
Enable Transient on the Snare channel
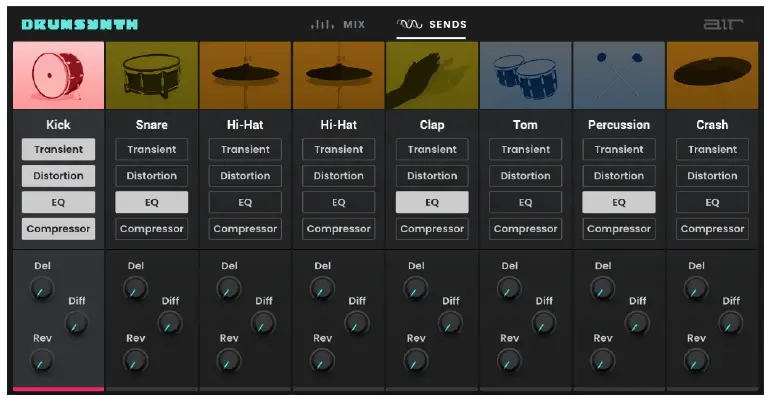pos(152,149)
